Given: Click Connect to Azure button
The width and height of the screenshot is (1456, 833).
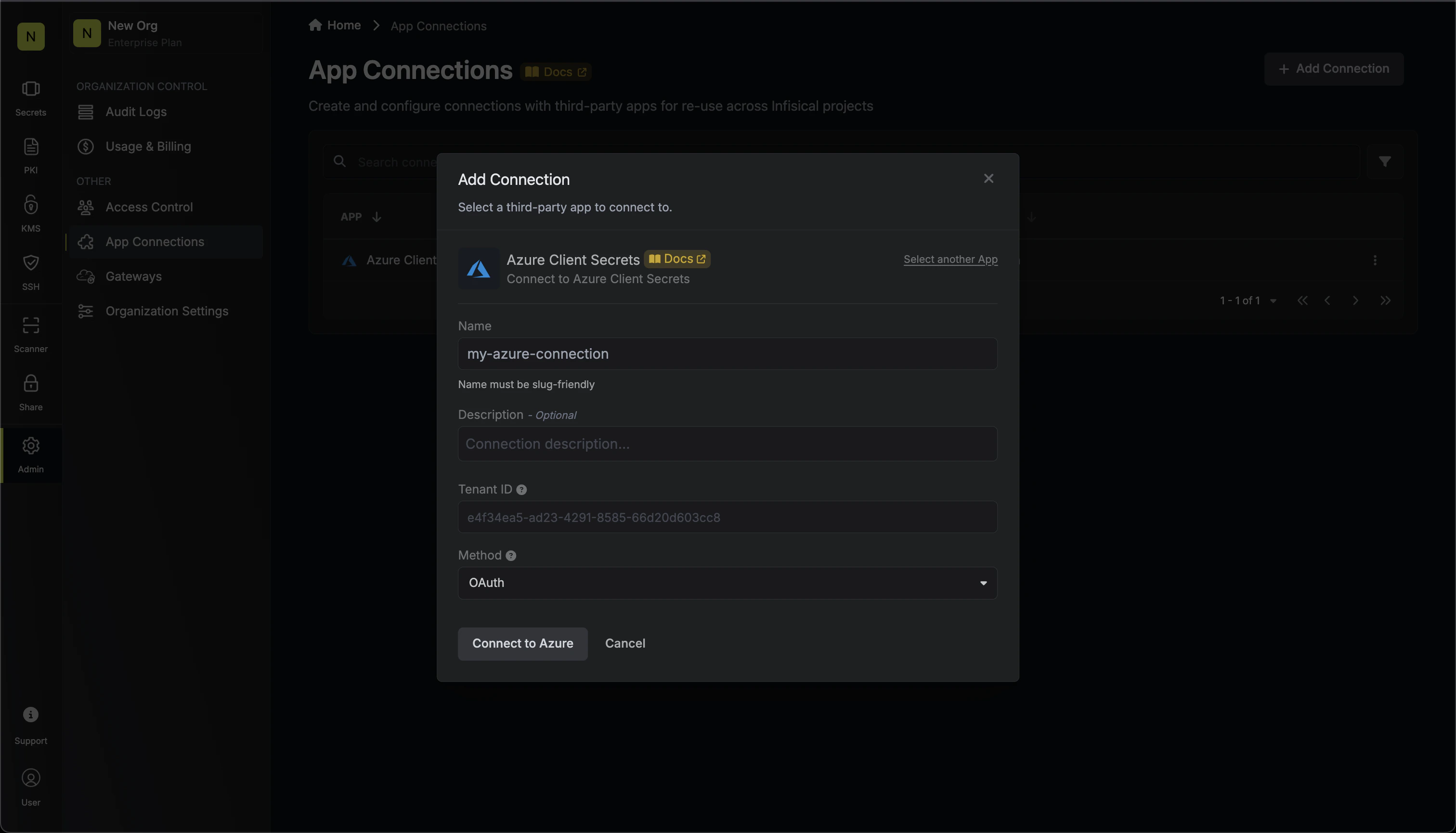Looking at the screenshot, I should 523,644.
